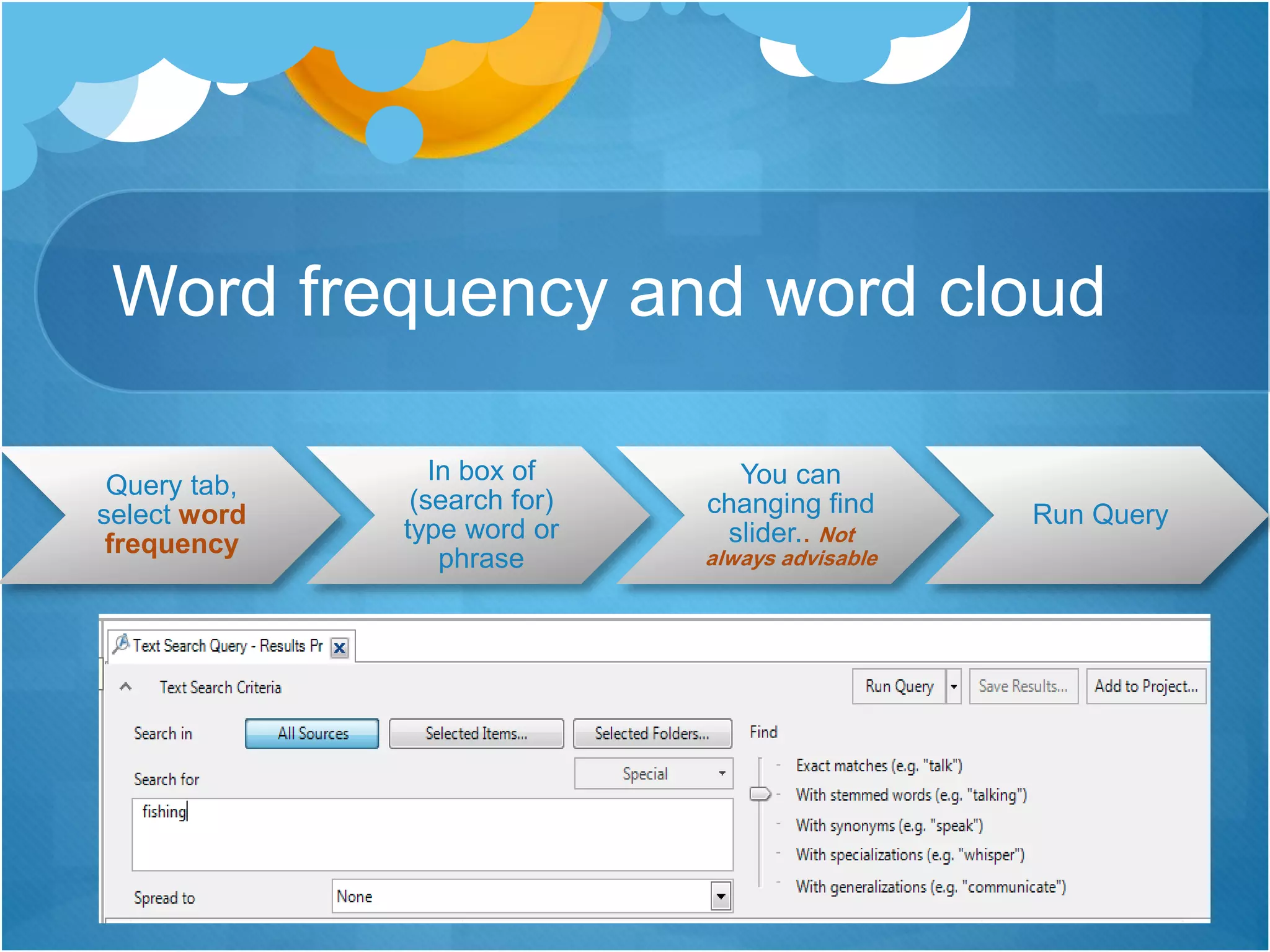Viewport: 1270px width, 952px height.
Task: Click 'With stemmed words' label
Action: [912, 795]
